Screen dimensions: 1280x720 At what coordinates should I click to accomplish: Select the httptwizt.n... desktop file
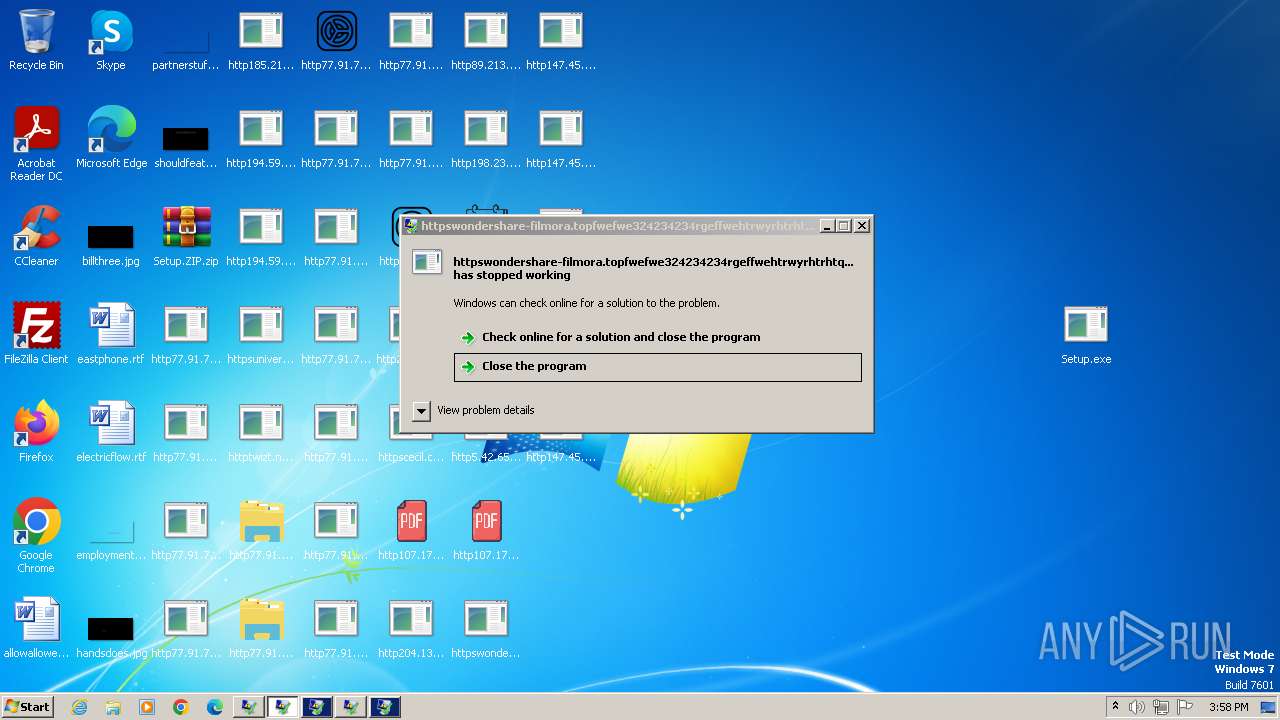(x=261, y=433)
